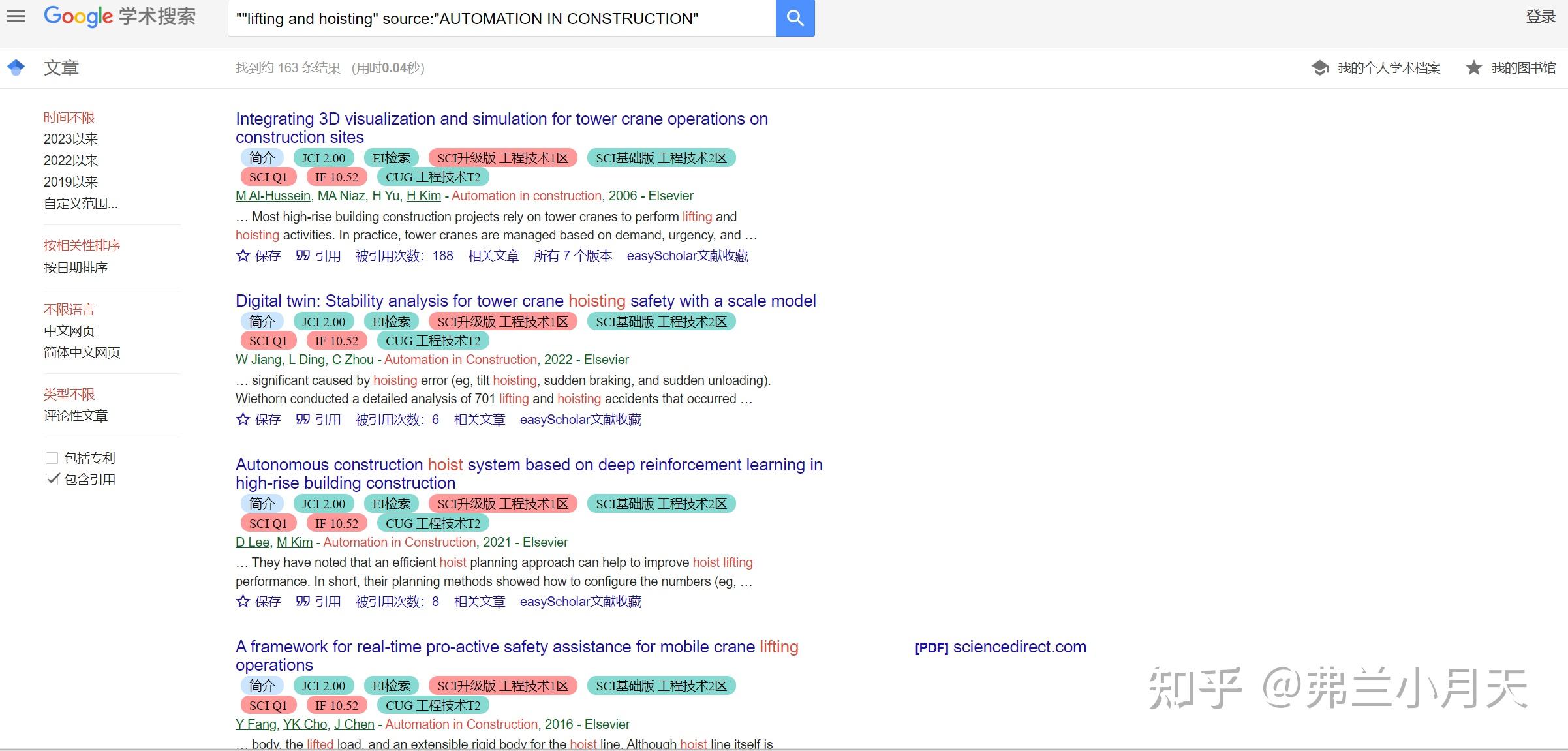Open the Digital twin stability analysis article

pyautogui.click(x=526, y=301)
